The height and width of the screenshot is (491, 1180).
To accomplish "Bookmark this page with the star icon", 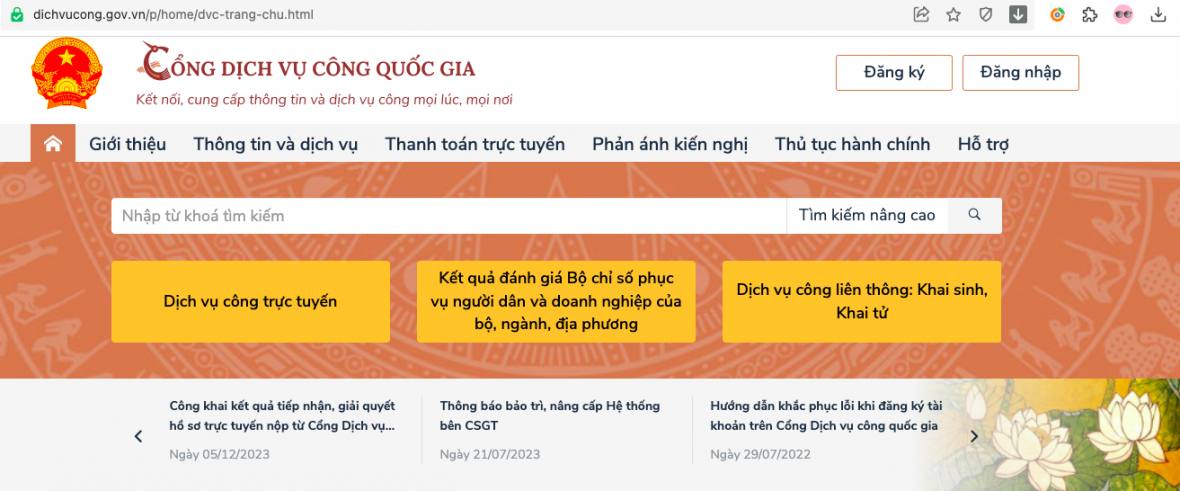I will coord(953,15).
